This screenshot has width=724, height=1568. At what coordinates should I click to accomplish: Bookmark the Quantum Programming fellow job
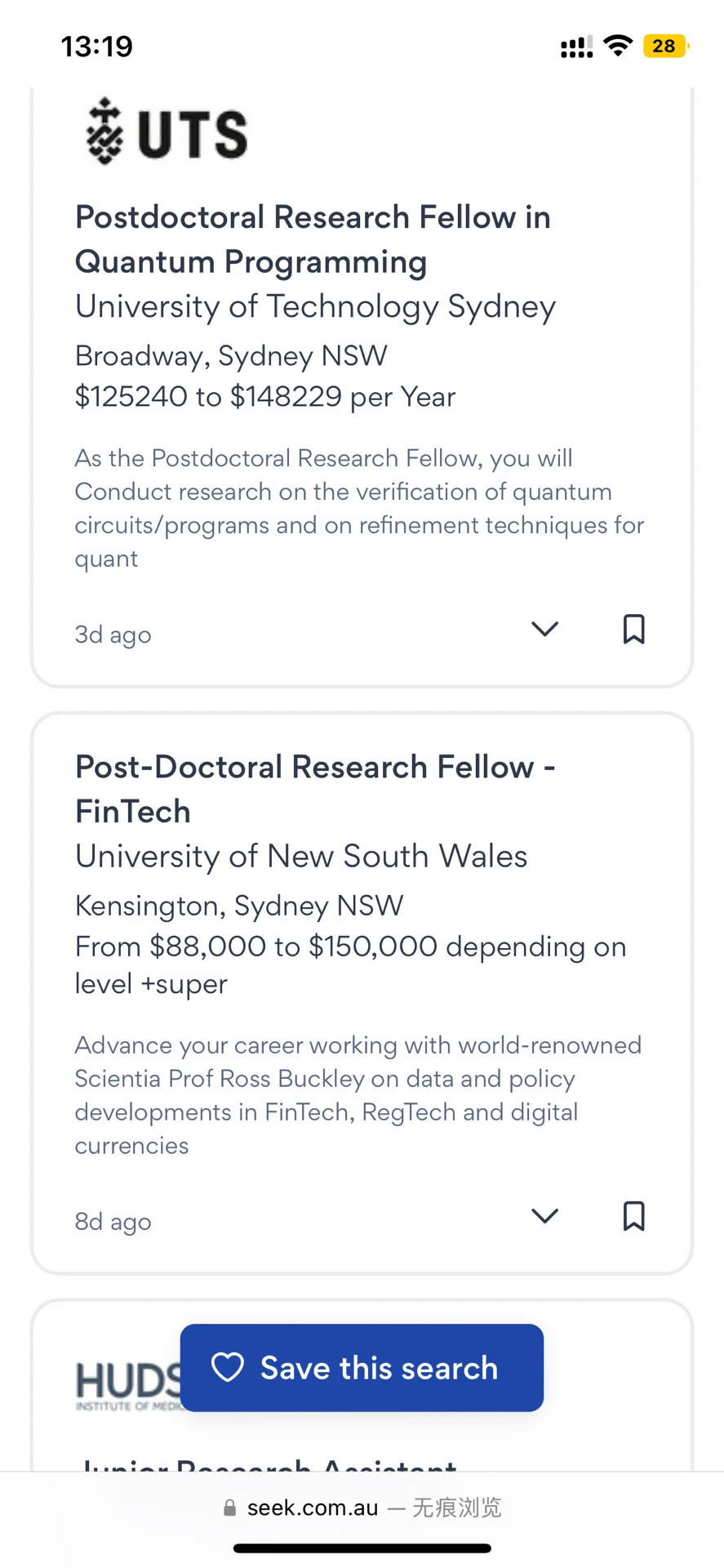(633, 629)
